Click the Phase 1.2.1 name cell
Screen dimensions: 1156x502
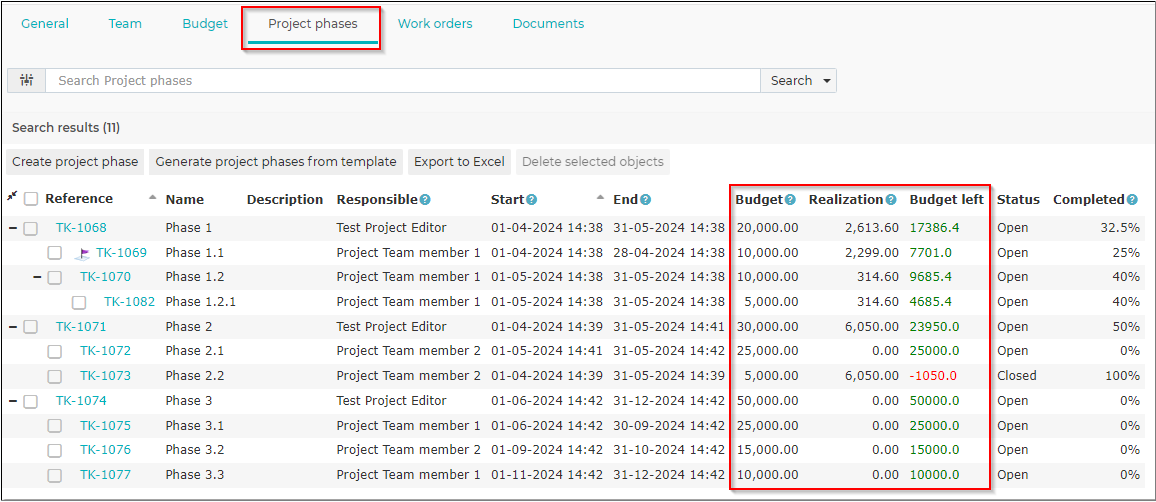coord(201,301)
